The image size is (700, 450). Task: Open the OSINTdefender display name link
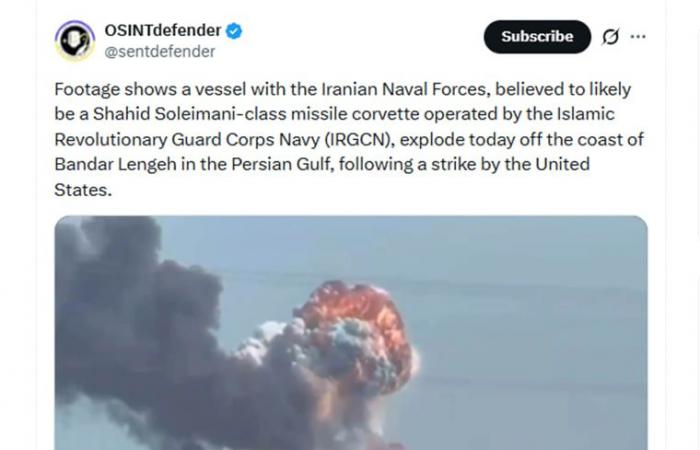pos(163,31)
